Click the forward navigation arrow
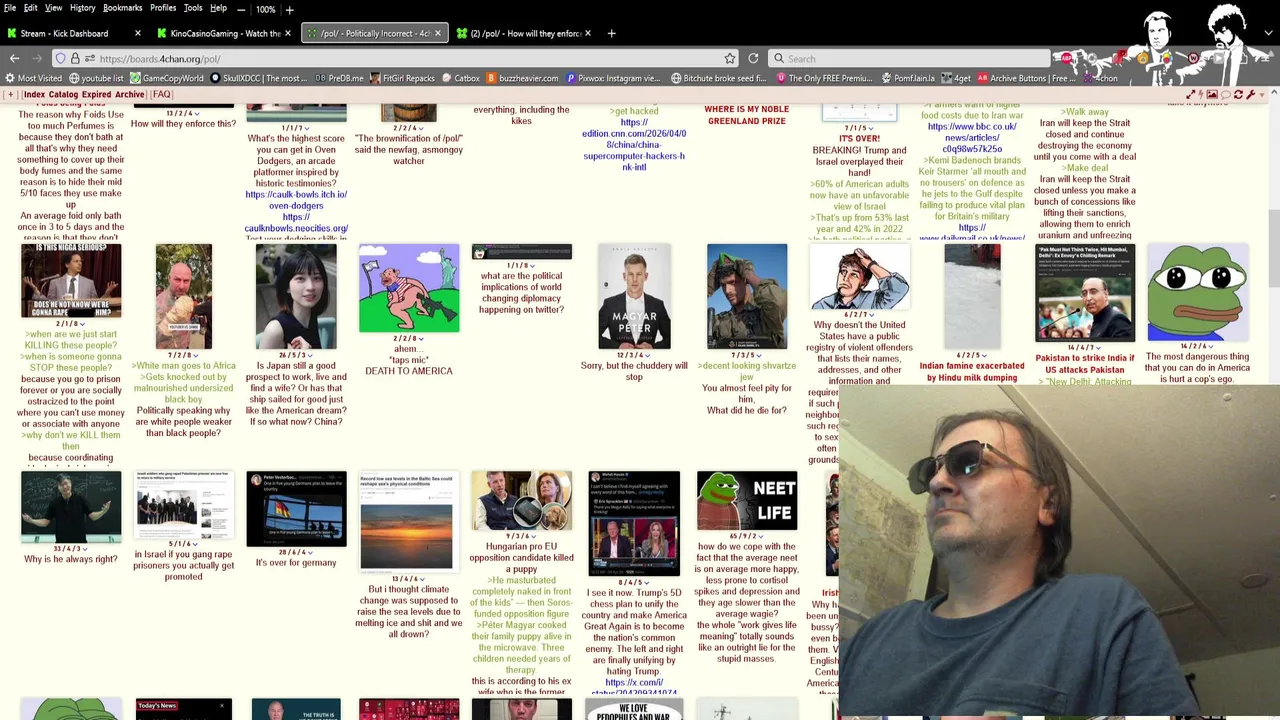Image resolution: width=1280 pixels, height=720 pixels. 37,58
